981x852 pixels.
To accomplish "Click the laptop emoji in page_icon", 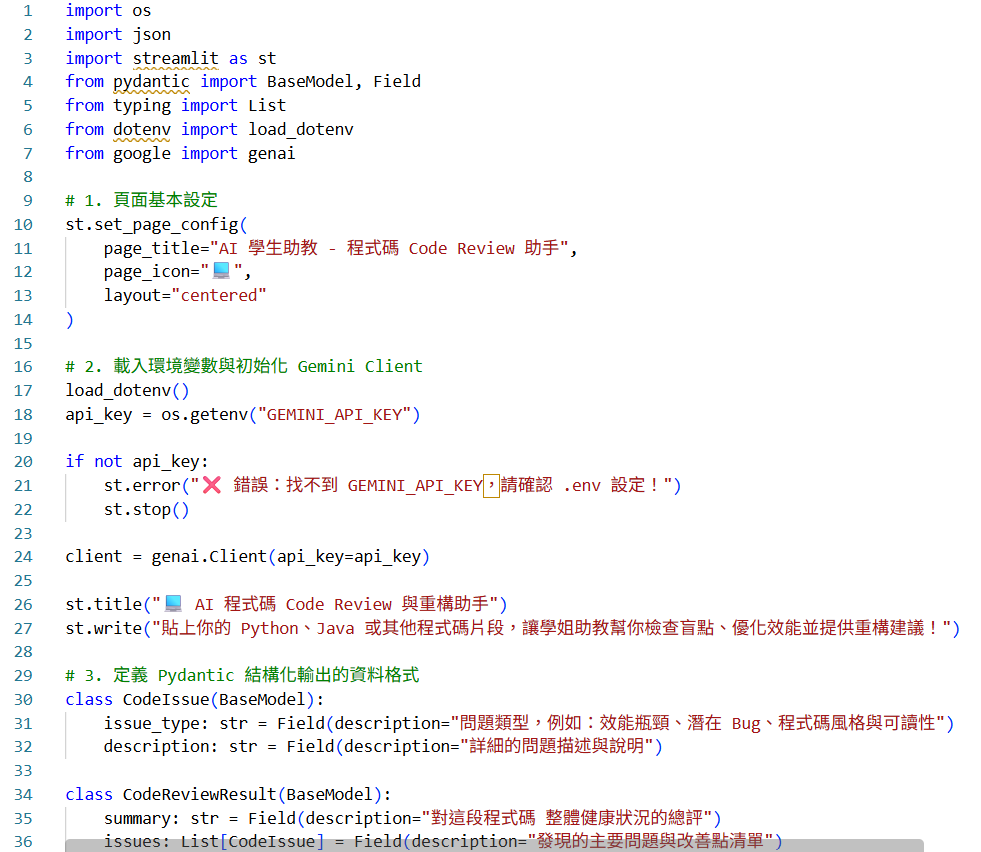I will (221, 271).
